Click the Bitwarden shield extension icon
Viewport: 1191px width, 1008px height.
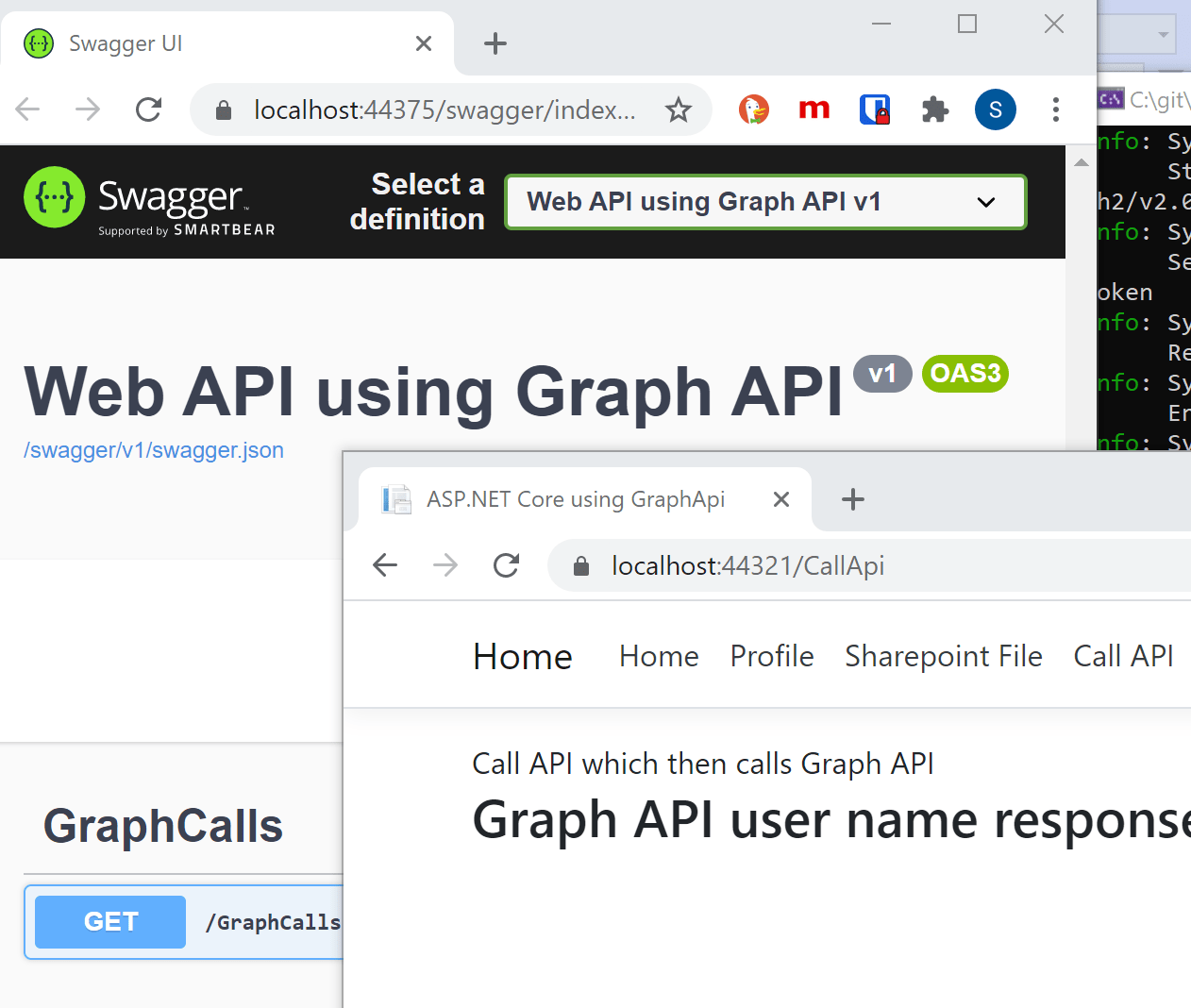point(875,110)
